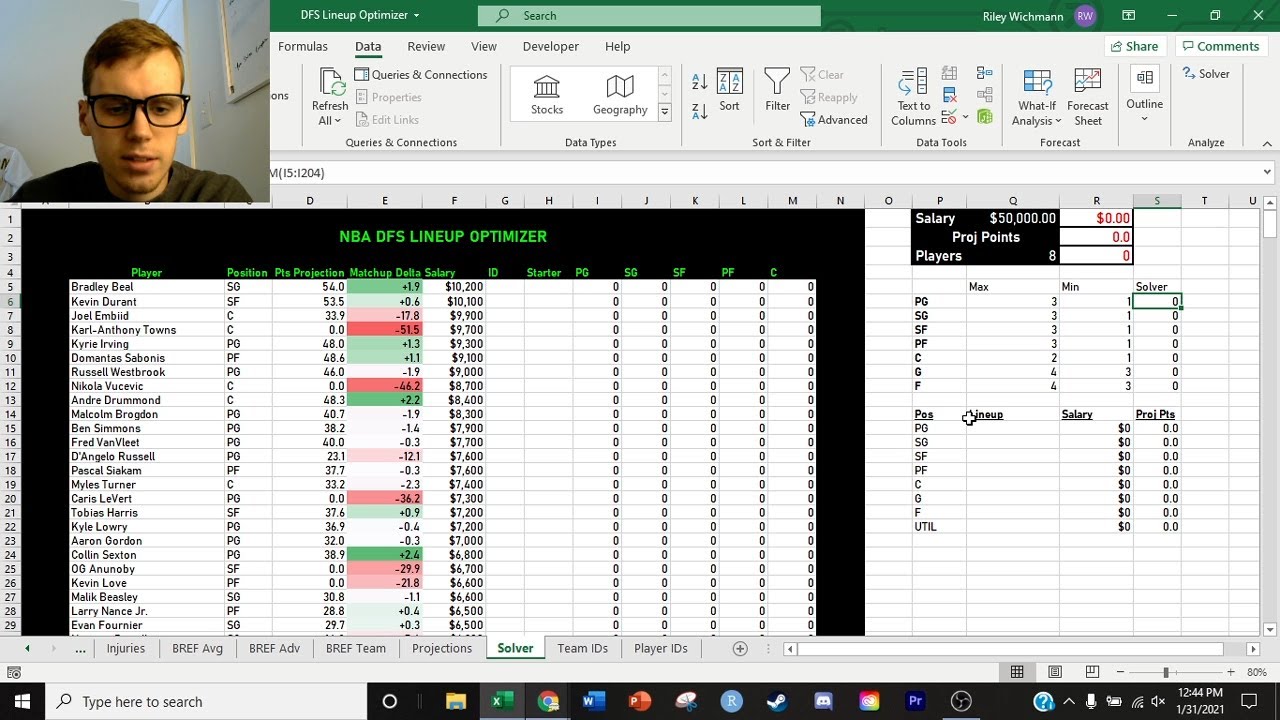The height and width of the screenshot is (720, 1280).
Task: Click the Remove Duplicates icon
Action: [949, 96]
